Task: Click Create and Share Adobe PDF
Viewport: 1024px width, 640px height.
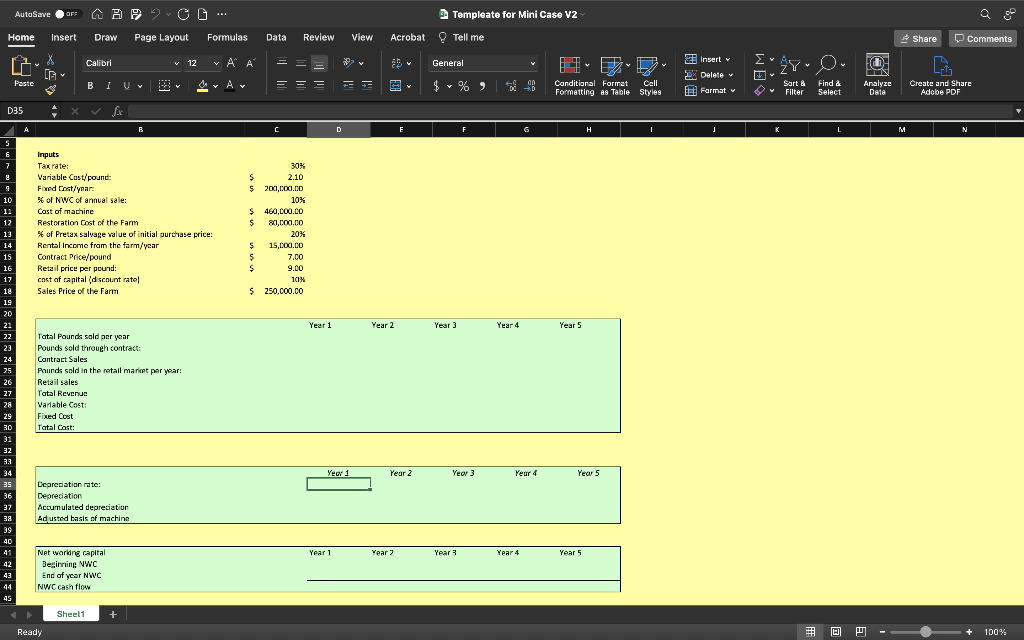Action: pyautogui.click(x=940, y=74)
